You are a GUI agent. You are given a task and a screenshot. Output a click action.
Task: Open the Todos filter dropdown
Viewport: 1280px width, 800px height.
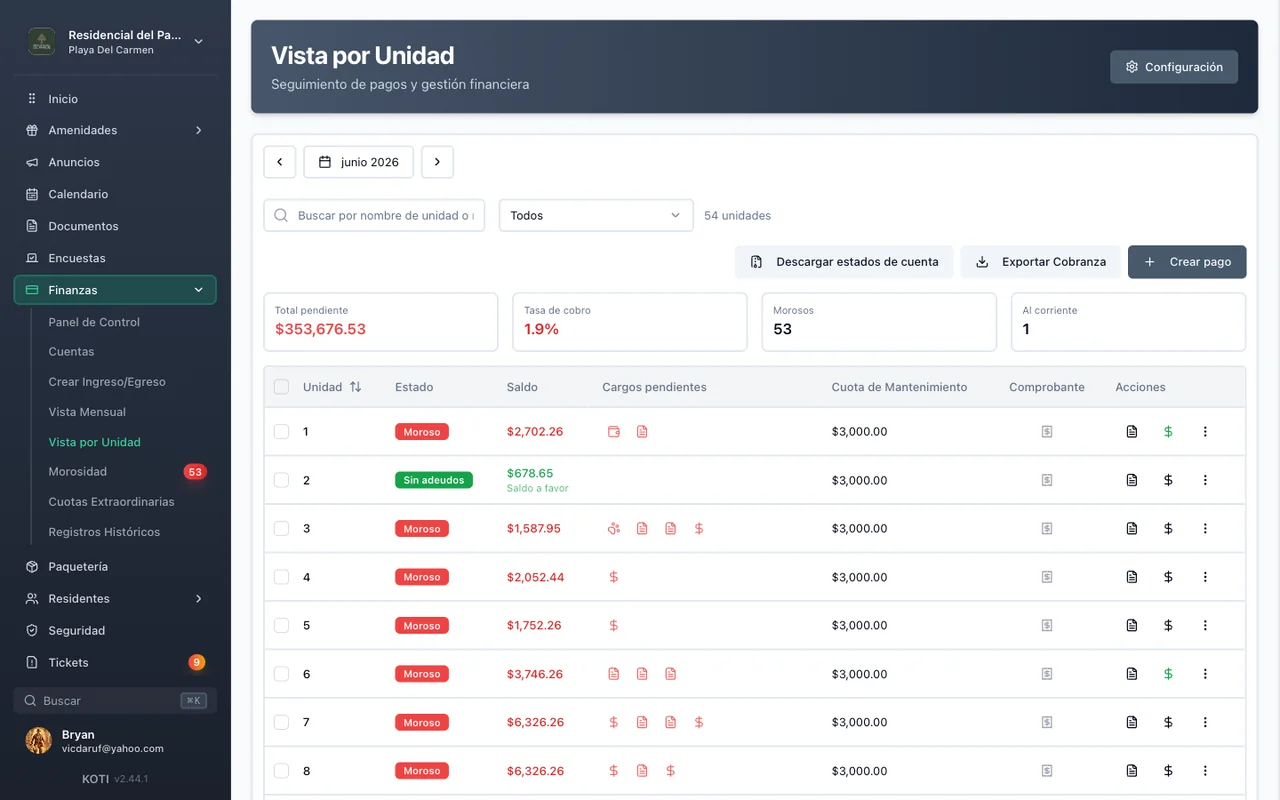click(x=596, y=215)
